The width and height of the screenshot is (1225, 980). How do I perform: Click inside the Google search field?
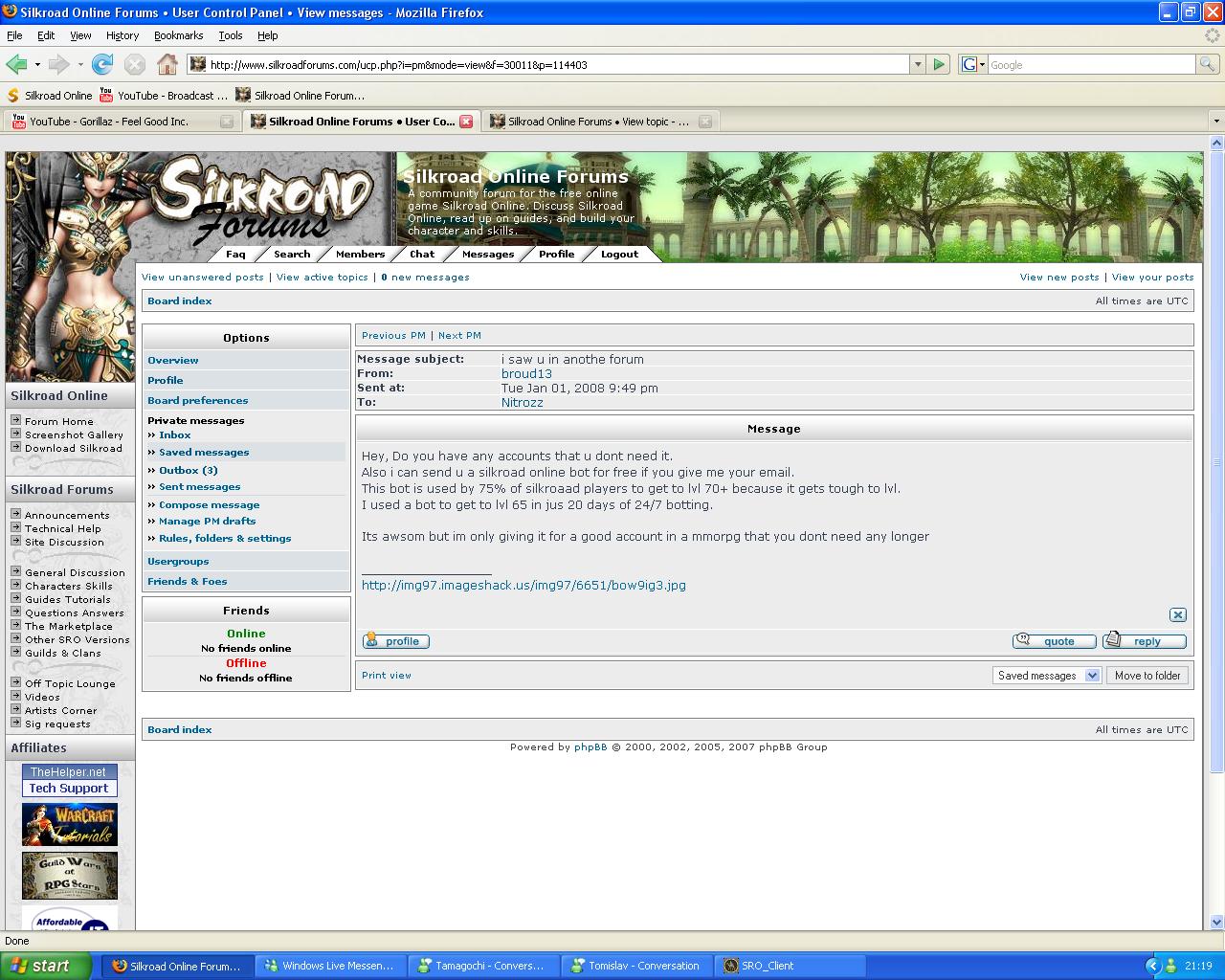click(1089, 64)
